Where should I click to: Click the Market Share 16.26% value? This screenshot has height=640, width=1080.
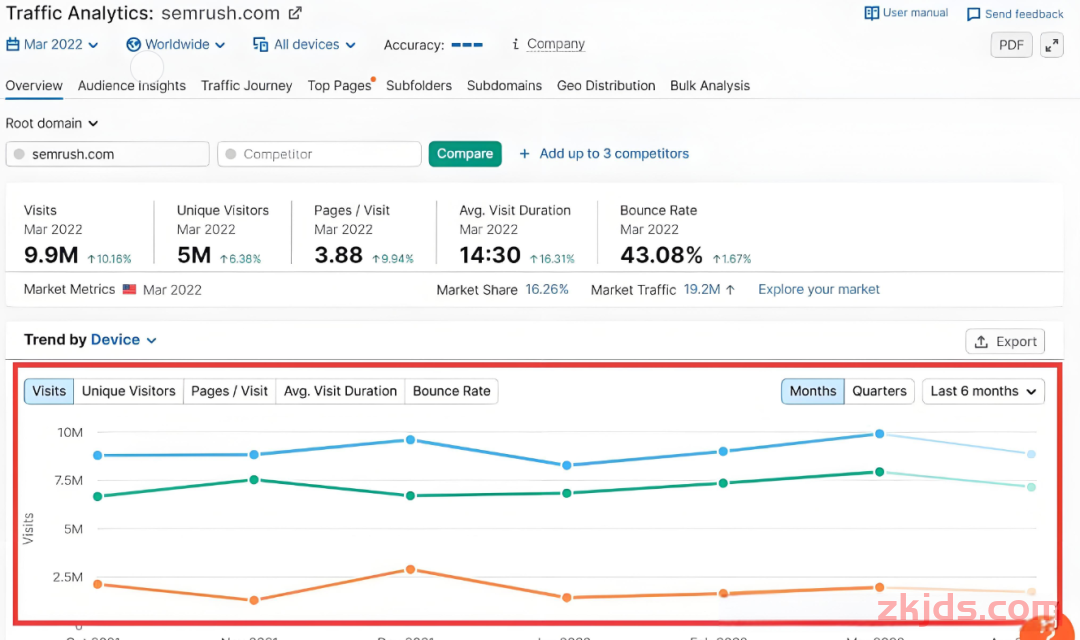547,289
